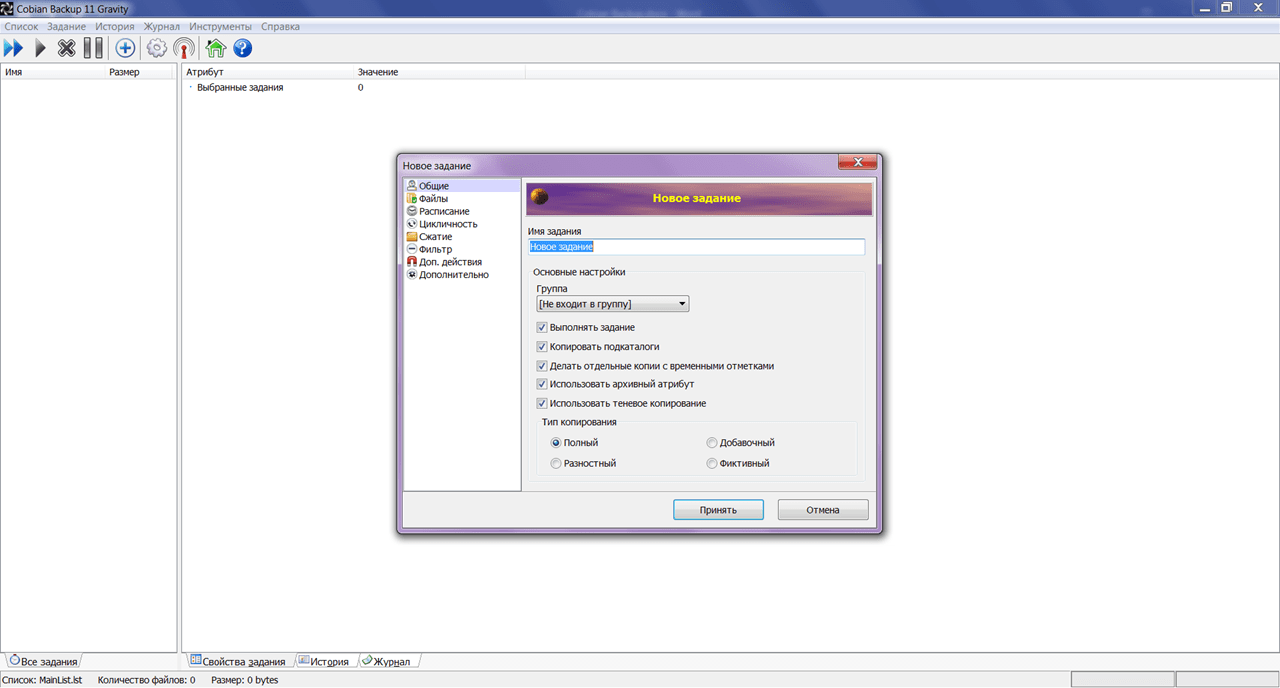Viewport: 1280px width, 688px height.
Task: Choose the Добавочный radio option
Action: [x=712, y=443]
